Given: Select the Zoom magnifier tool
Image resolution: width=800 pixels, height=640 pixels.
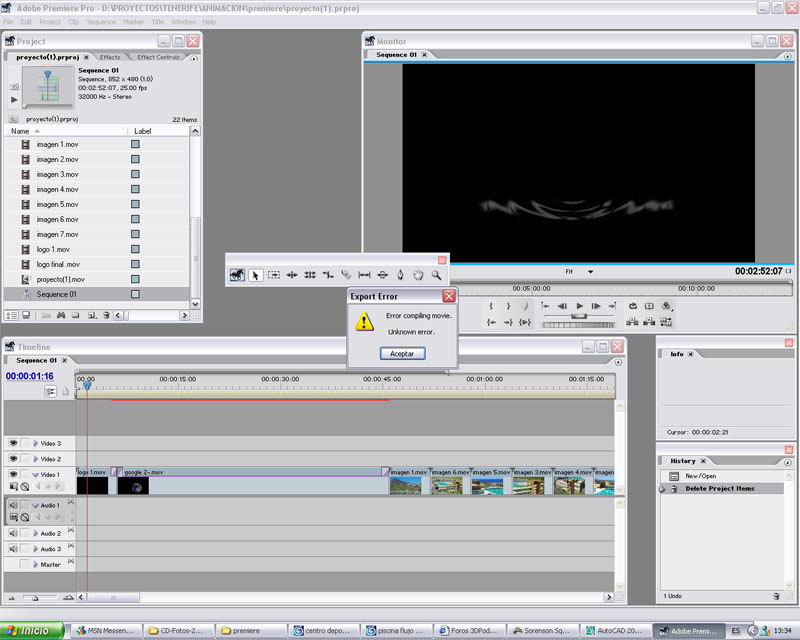Looking at the screenshot, I should point(436,275).
